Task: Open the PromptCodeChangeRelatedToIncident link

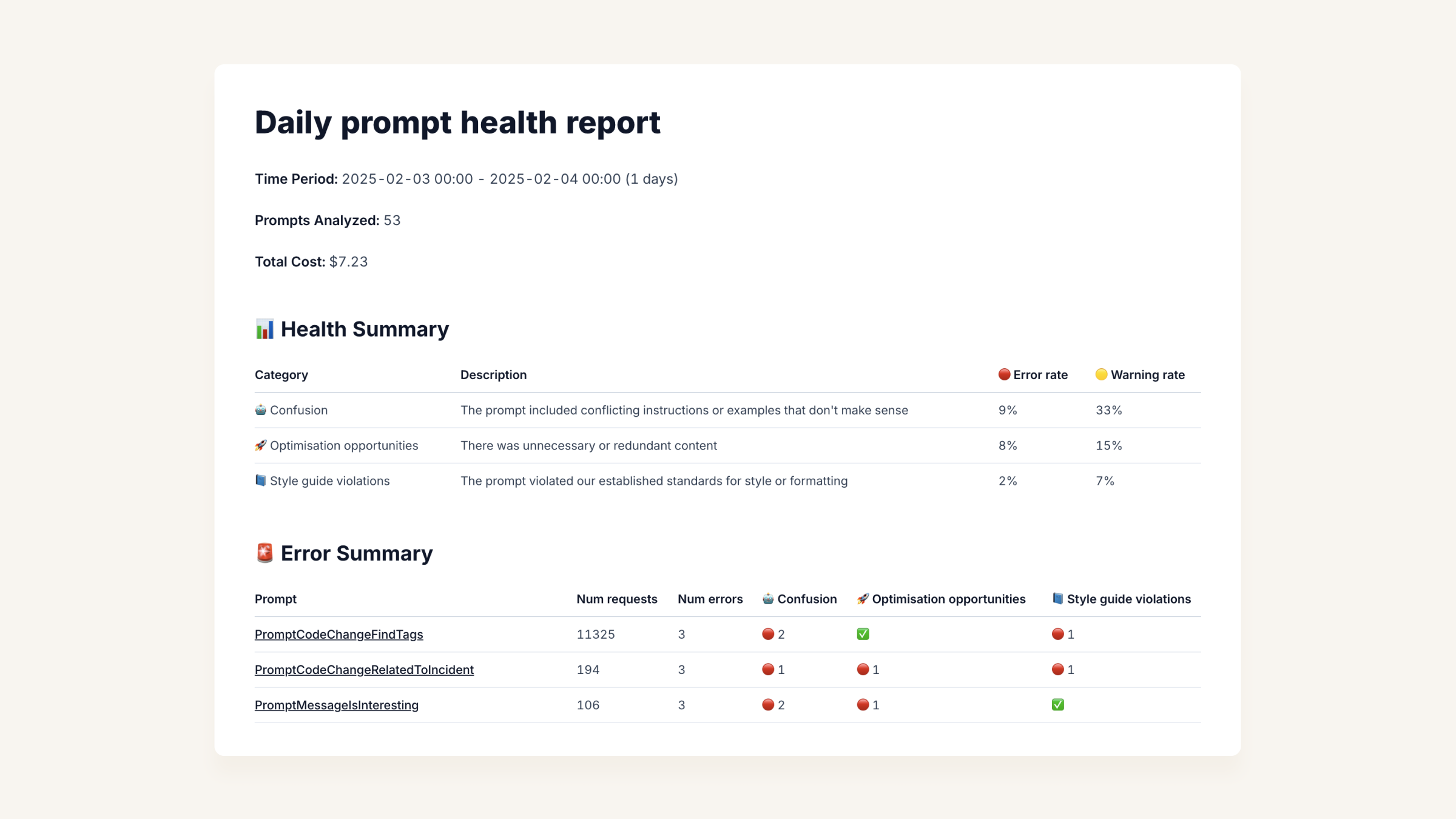Action: tap(364, 669)
